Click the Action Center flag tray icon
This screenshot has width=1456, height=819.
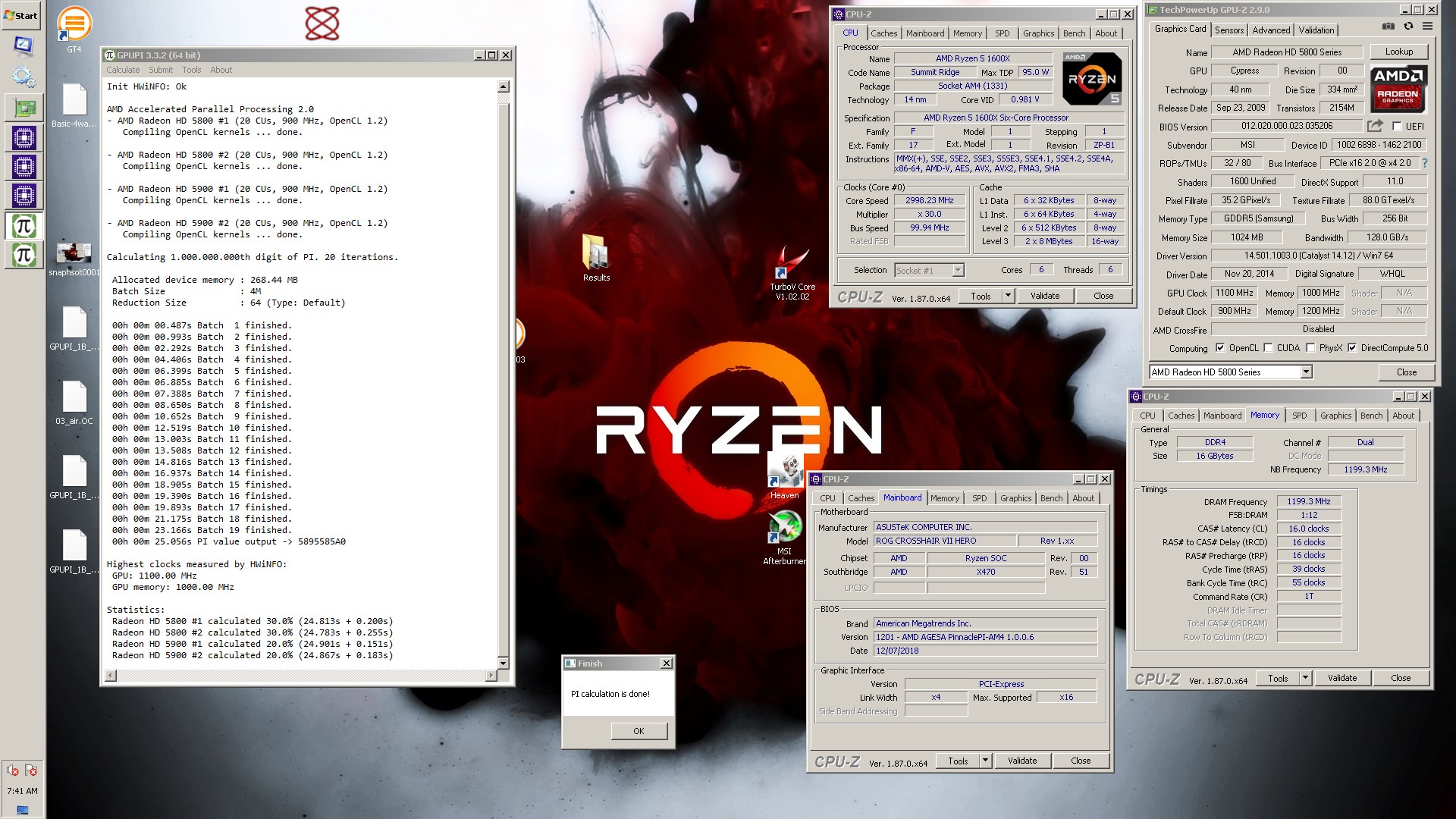pyautogui.click(x=31, y=770)
